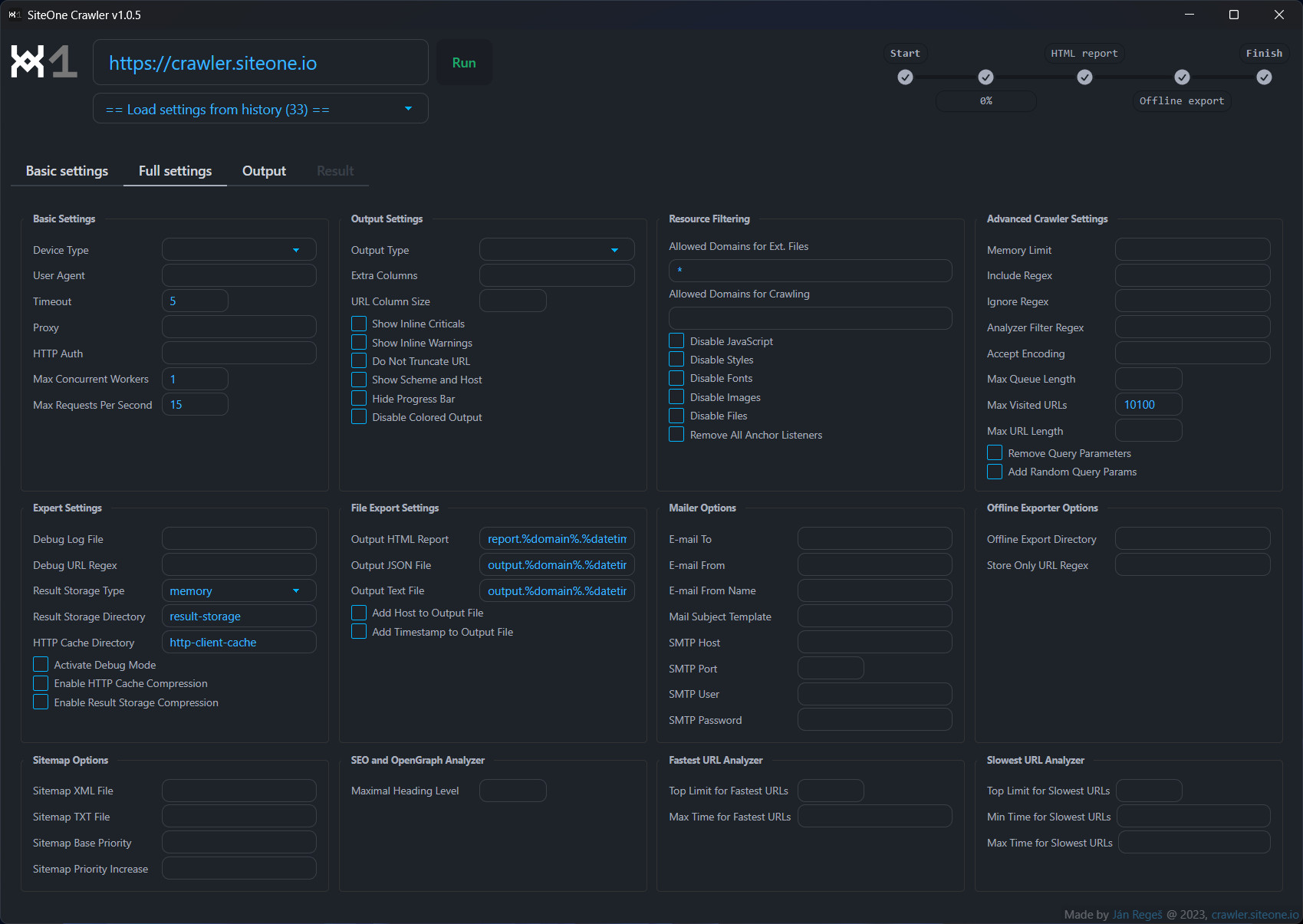Check Add Timestamp to Output File
The height and width of the screenshot is (924, 1303).
pyautogui.click(x=359, y=631)
